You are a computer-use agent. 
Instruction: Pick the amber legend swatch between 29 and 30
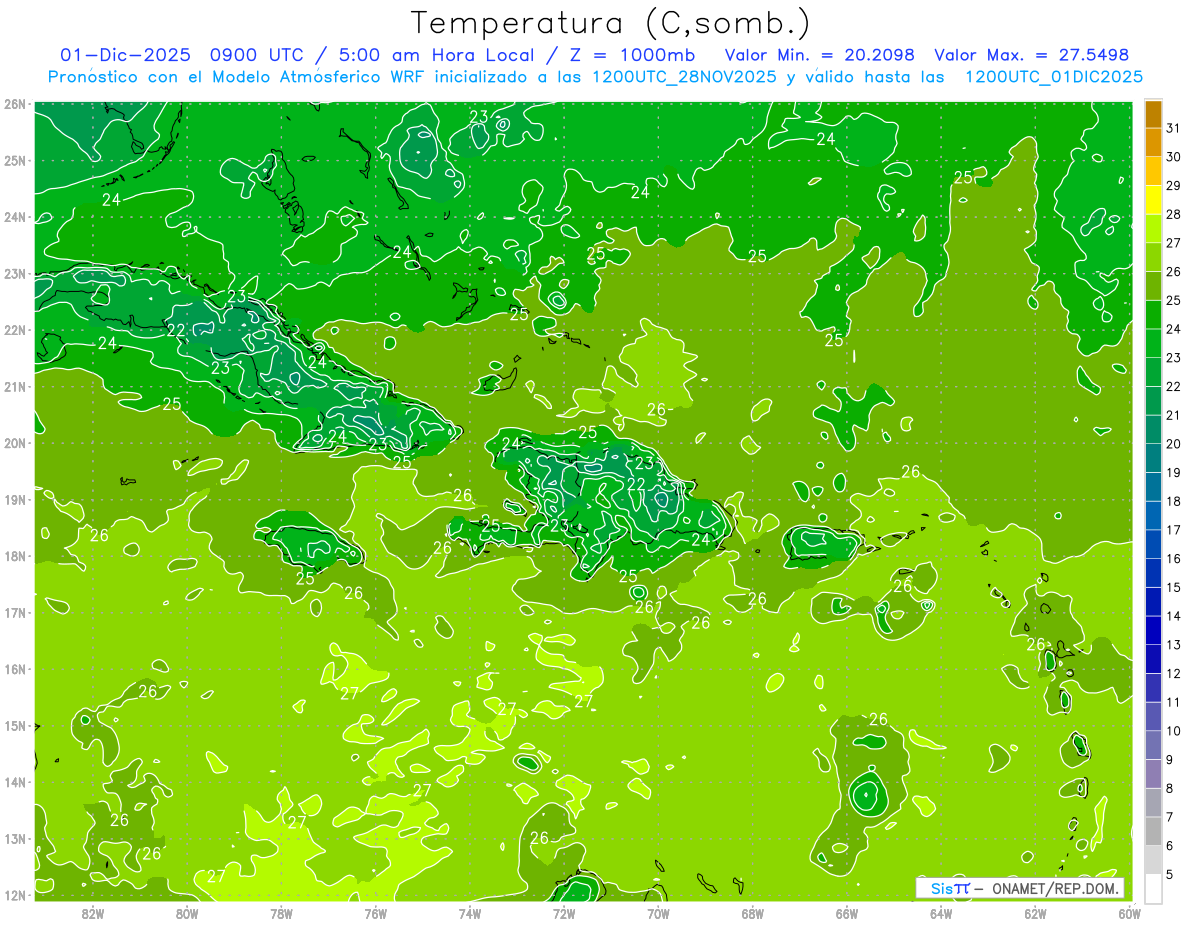click(x=1153, y=172)
